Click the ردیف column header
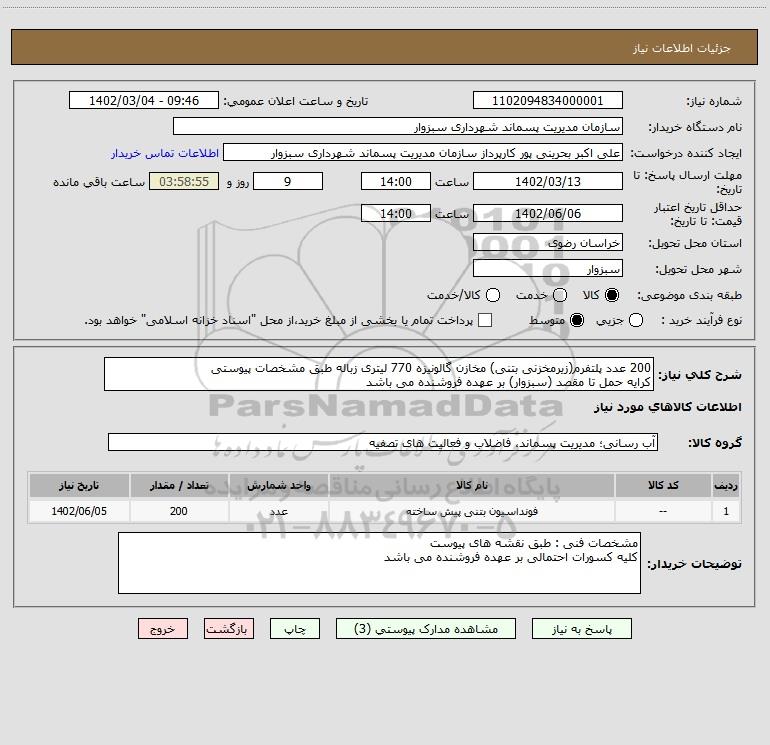770x745 pixels. (726, 485)
